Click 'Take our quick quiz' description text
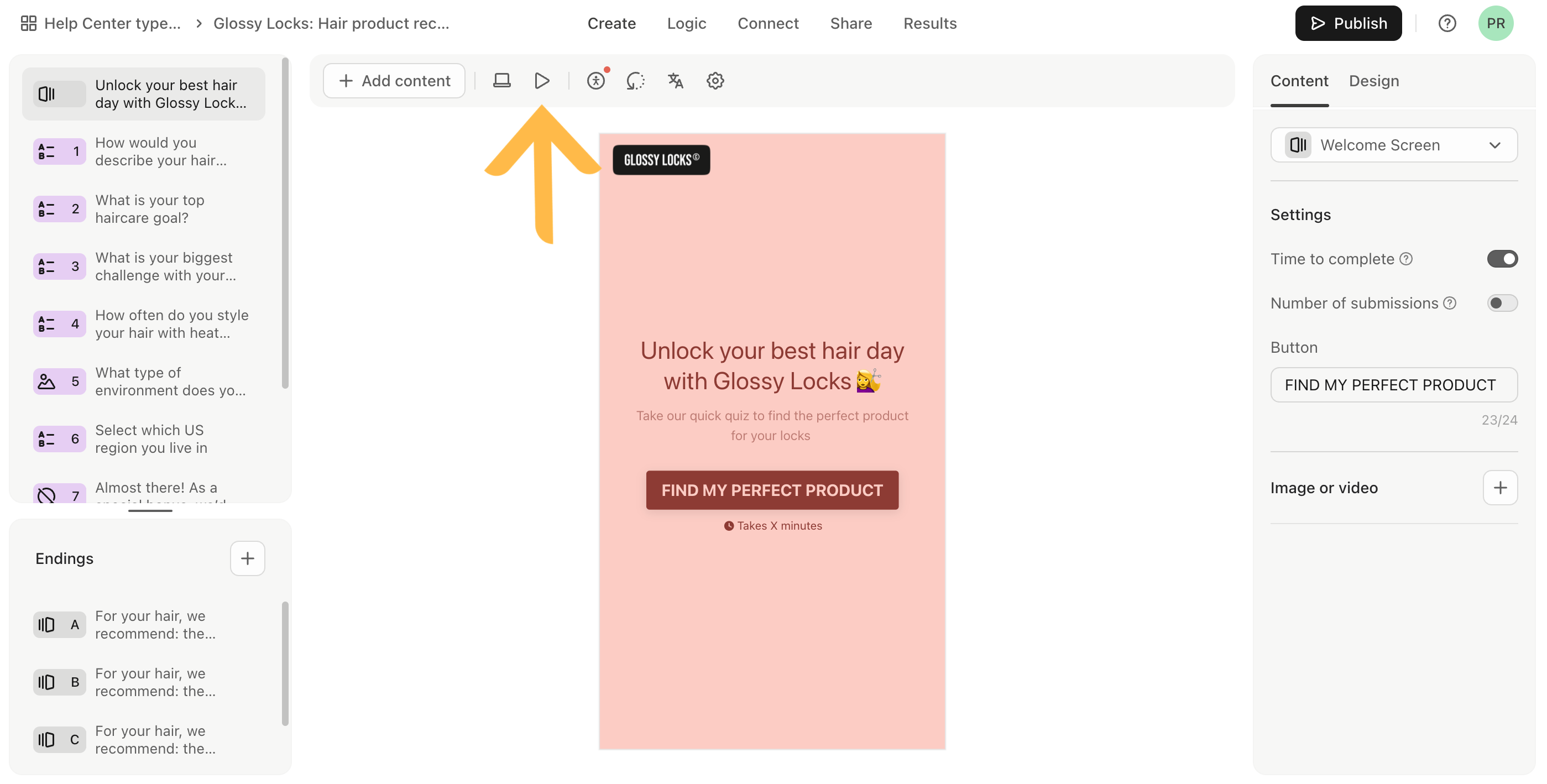This screenshot has width=1547, height=784. click(772, 425)
